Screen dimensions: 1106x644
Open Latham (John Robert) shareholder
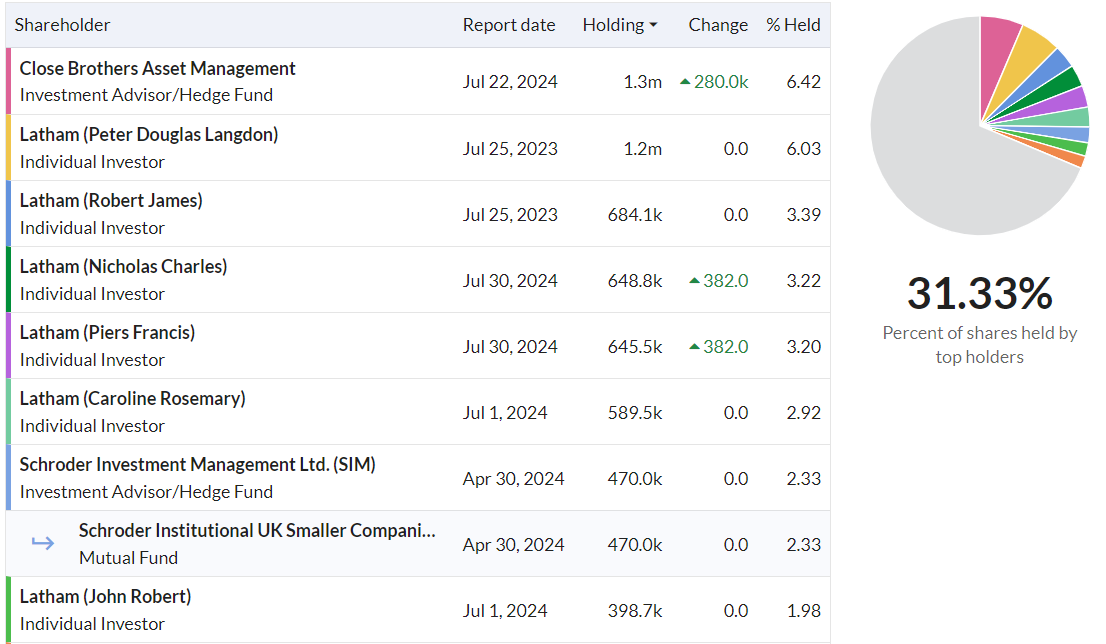pos(105,597)
